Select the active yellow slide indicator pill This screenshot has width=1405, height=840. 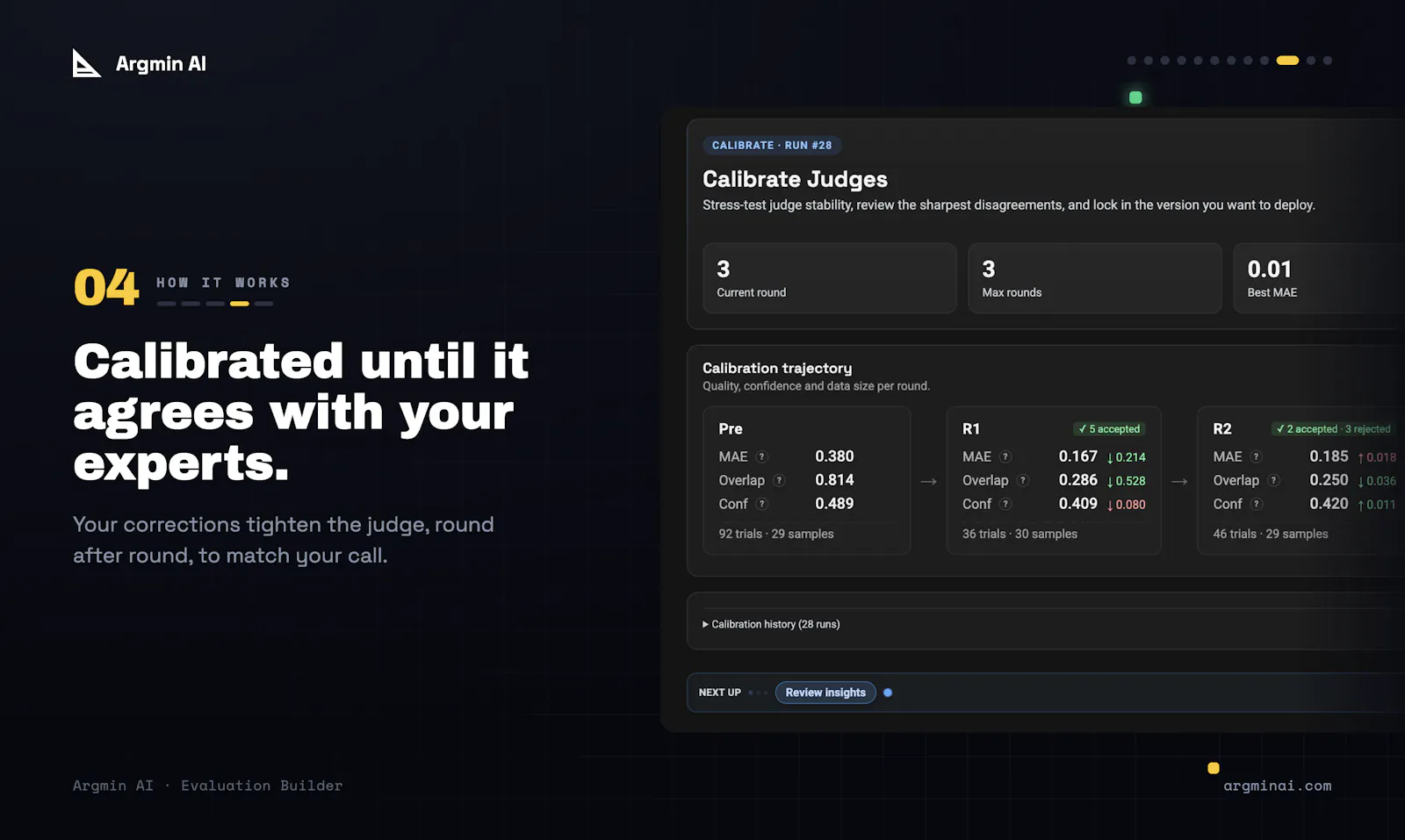(x=1287, y=61)
